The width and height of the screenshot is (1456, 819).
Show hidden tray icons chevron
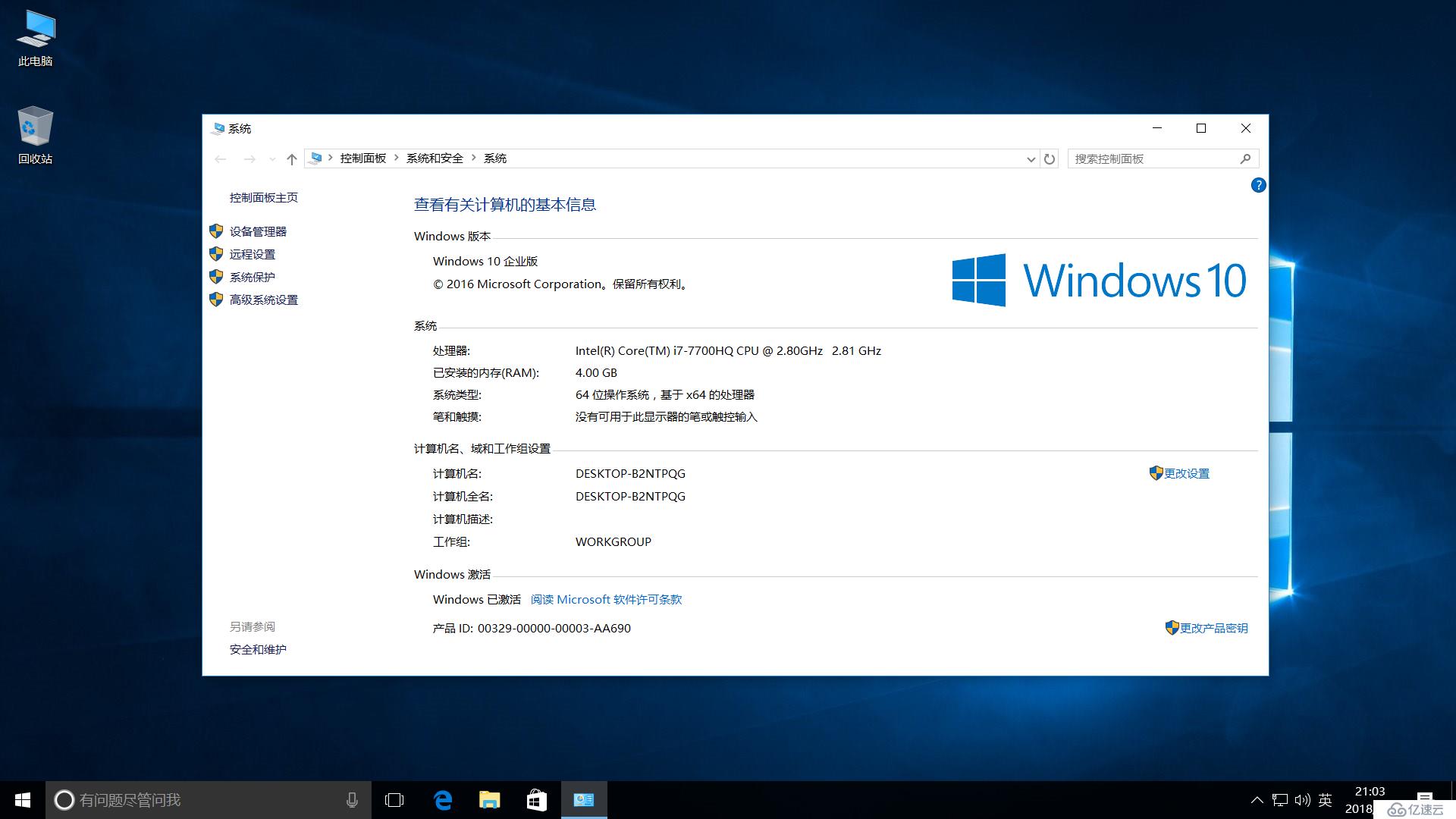tap(1257, 800)
